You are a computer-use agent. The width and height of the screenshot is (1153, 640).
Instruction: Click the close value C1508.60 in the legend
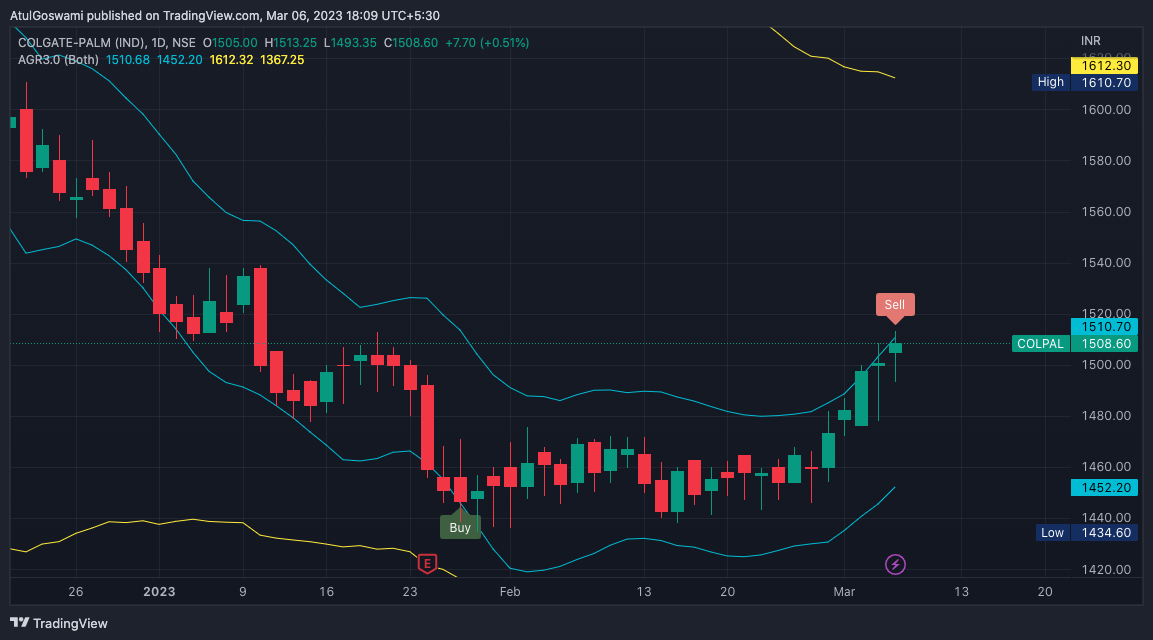pos(411,43)
